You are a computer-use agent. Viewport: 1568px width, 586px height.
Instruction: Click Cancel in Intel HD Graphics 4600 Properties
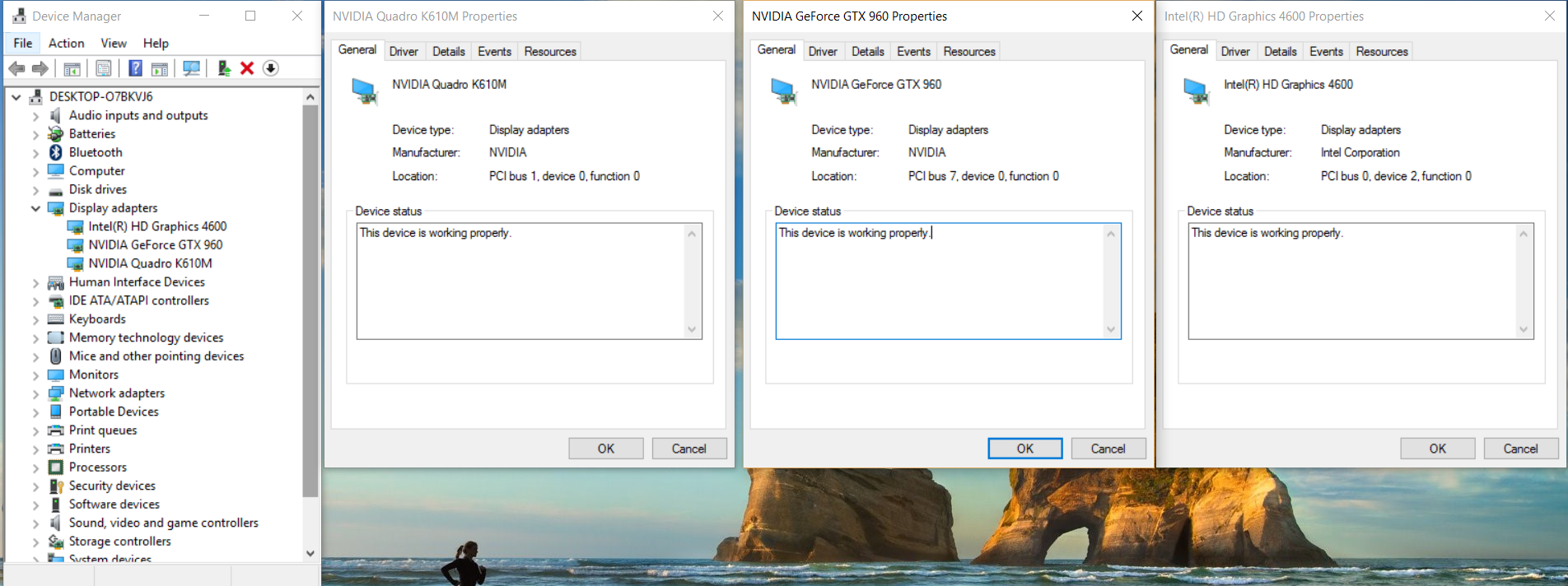(1521, 449)
